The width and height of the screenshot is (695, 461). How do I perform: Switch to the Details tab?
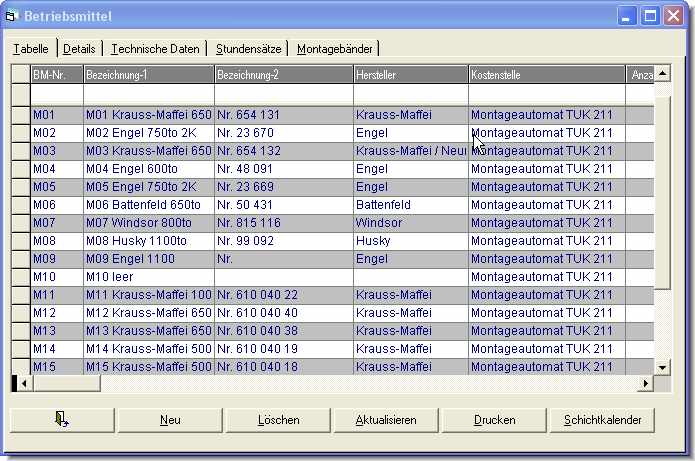pyautogui.click(x=79, y=49)
